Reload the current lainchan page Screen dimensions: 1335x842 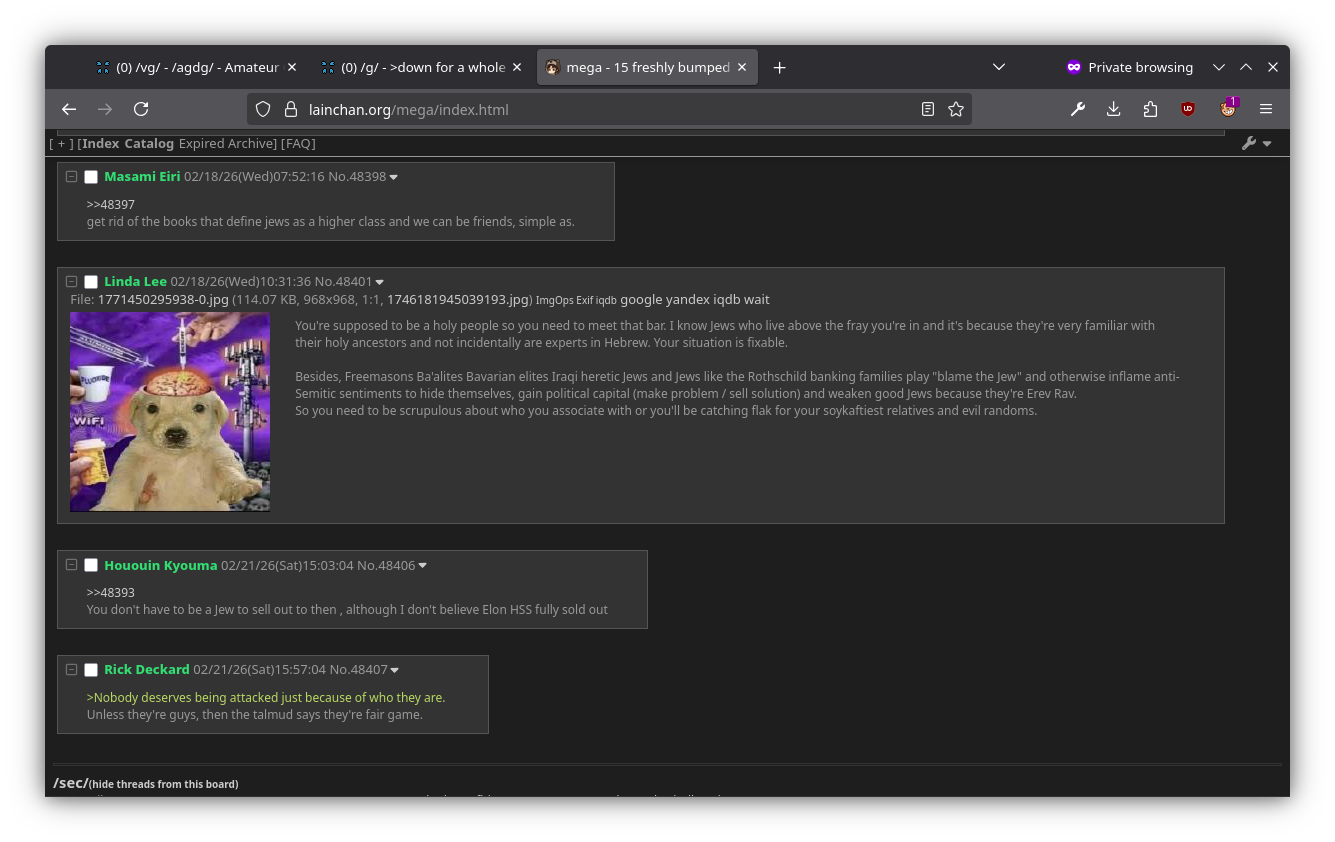141,109
